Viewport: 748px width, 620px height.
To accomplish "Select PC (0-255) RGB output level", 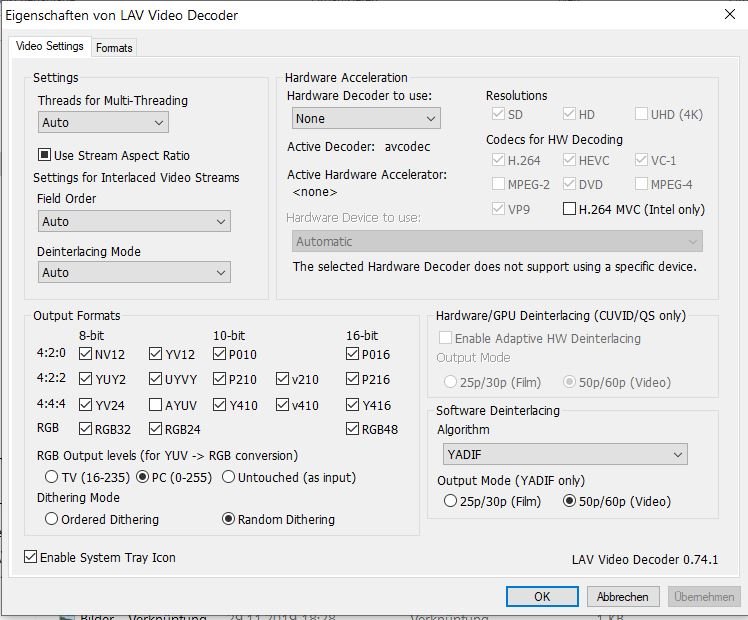I will (143, 477).
